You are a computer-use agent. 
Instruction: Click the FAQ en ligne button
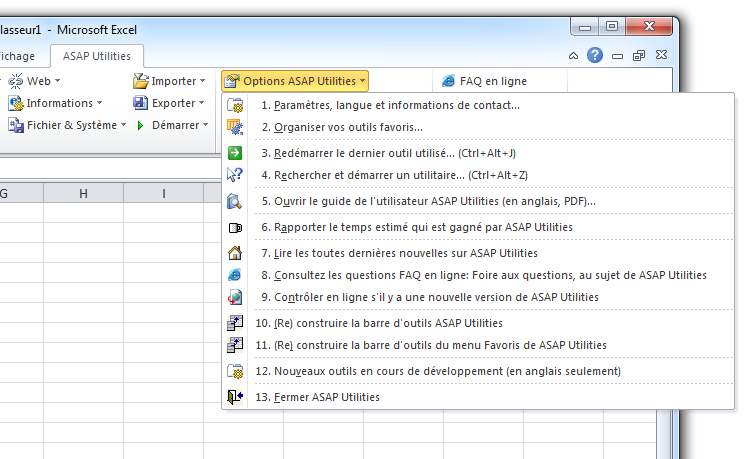click(x=484, y=81)
